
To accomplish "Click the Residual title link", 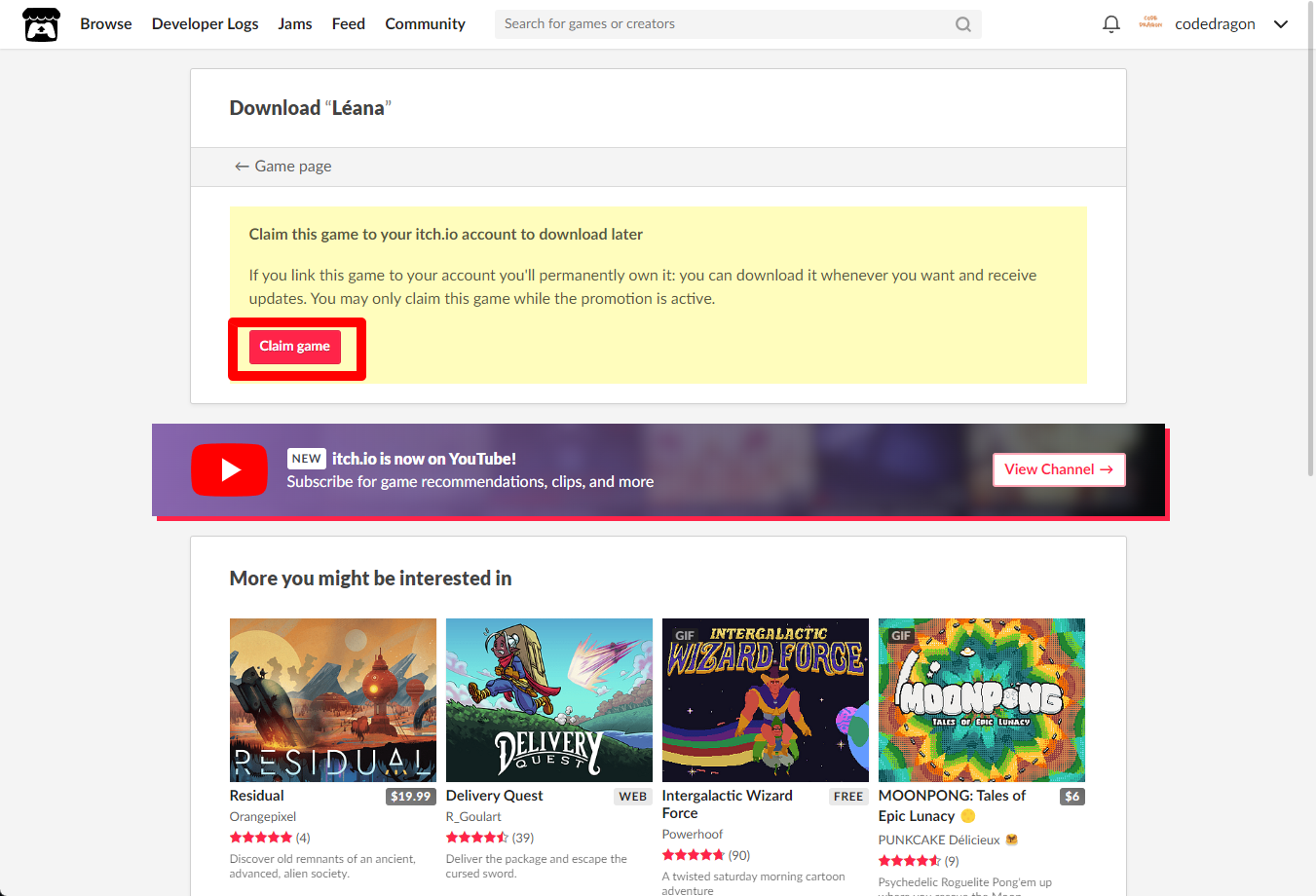I will (x=257, y=796).
